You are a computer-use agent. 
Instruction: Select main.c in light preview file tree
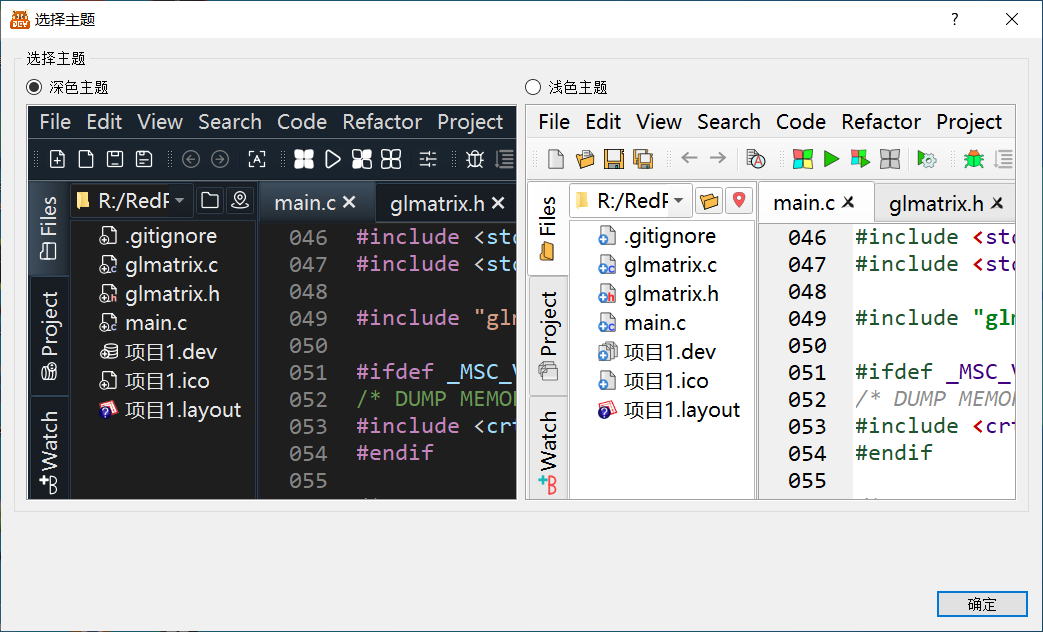click(x=643, y=323)
